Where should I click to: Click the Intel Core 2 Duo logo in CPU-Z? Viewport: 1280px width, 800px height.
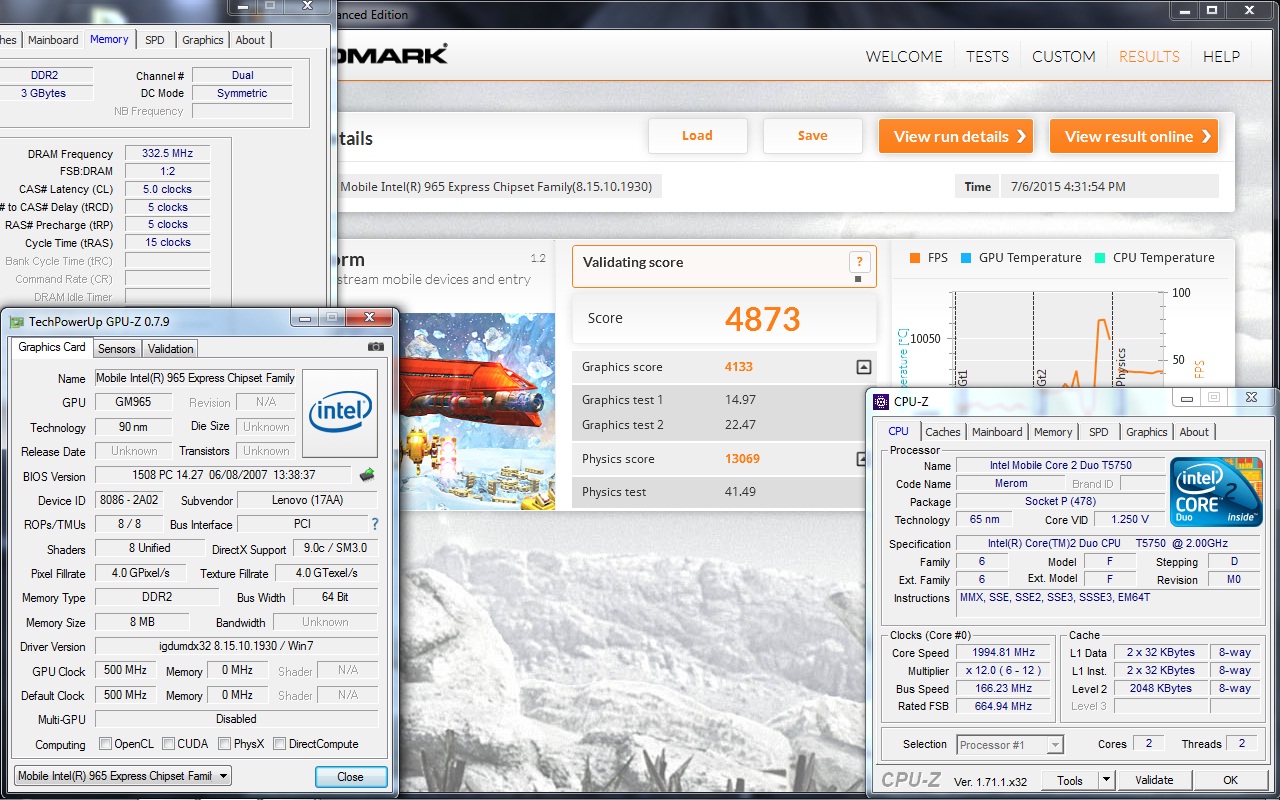tap(1217, 492)
